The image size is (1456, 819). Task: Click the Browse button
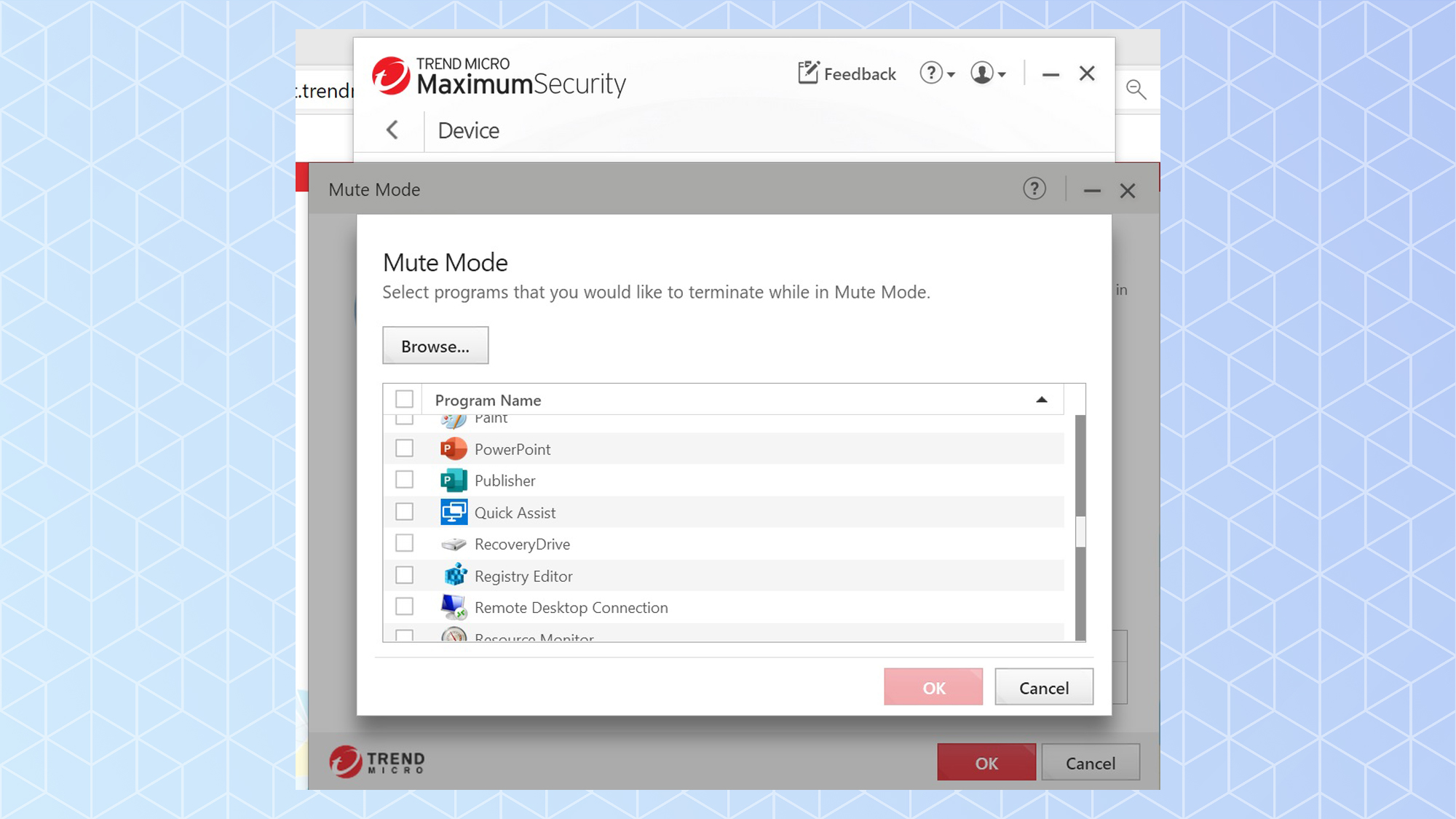[x=435, y=346]
